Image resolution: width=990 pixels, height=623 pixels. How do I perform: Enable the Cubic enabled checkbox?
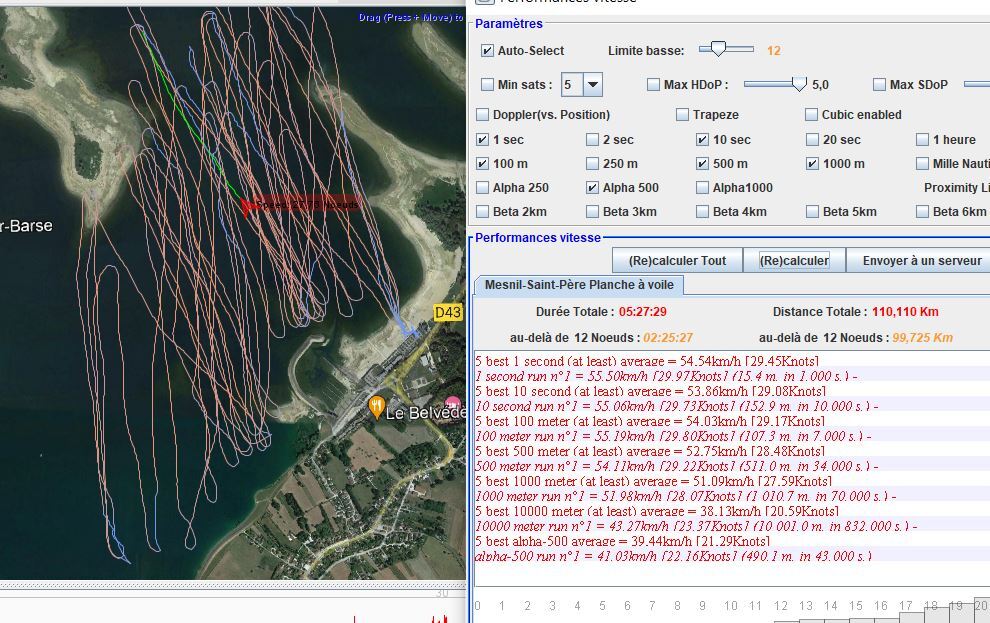point(811,115)
